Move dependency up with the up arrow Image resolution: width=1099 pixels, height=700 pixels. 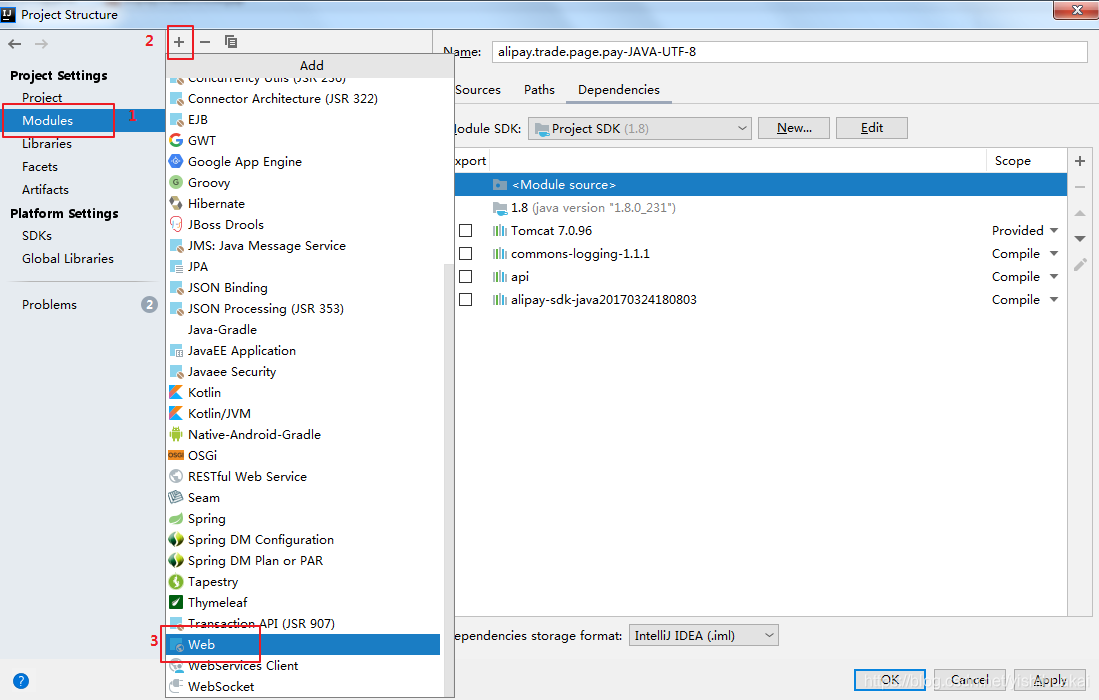click(x=1080, y=213)
